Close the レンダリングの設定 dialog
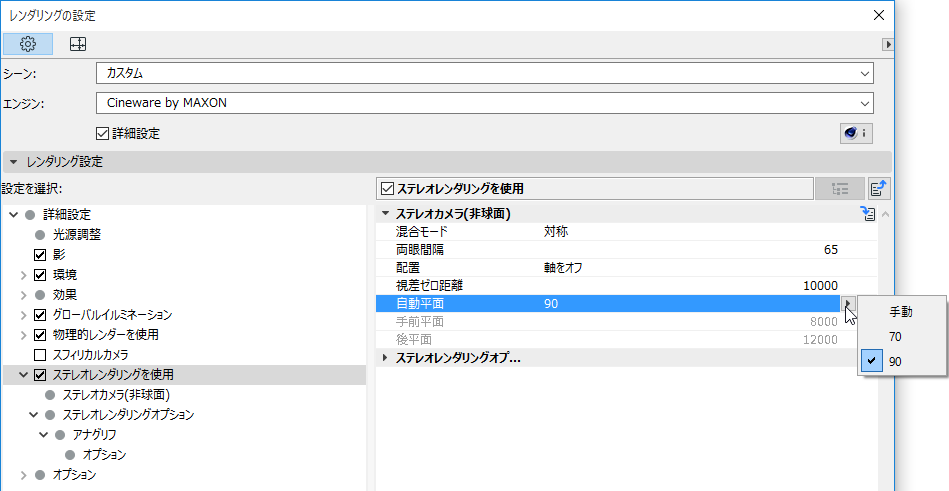 879,15
